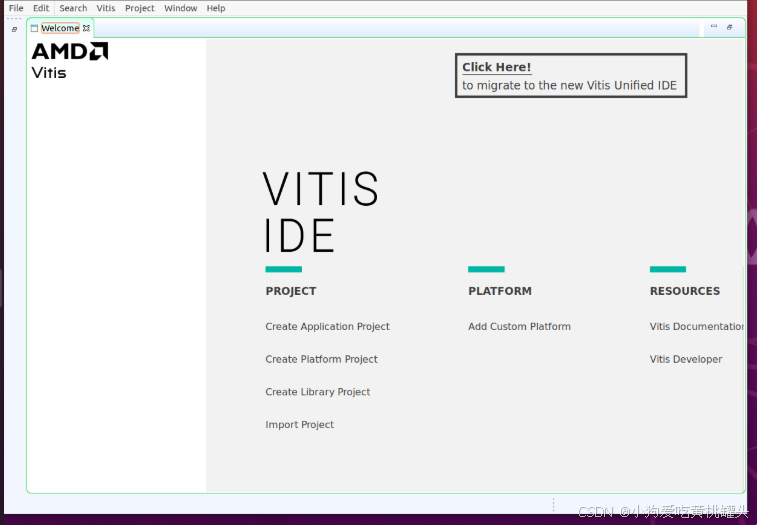
Task: Click Add Custom Platform
Action: (519, 326)
